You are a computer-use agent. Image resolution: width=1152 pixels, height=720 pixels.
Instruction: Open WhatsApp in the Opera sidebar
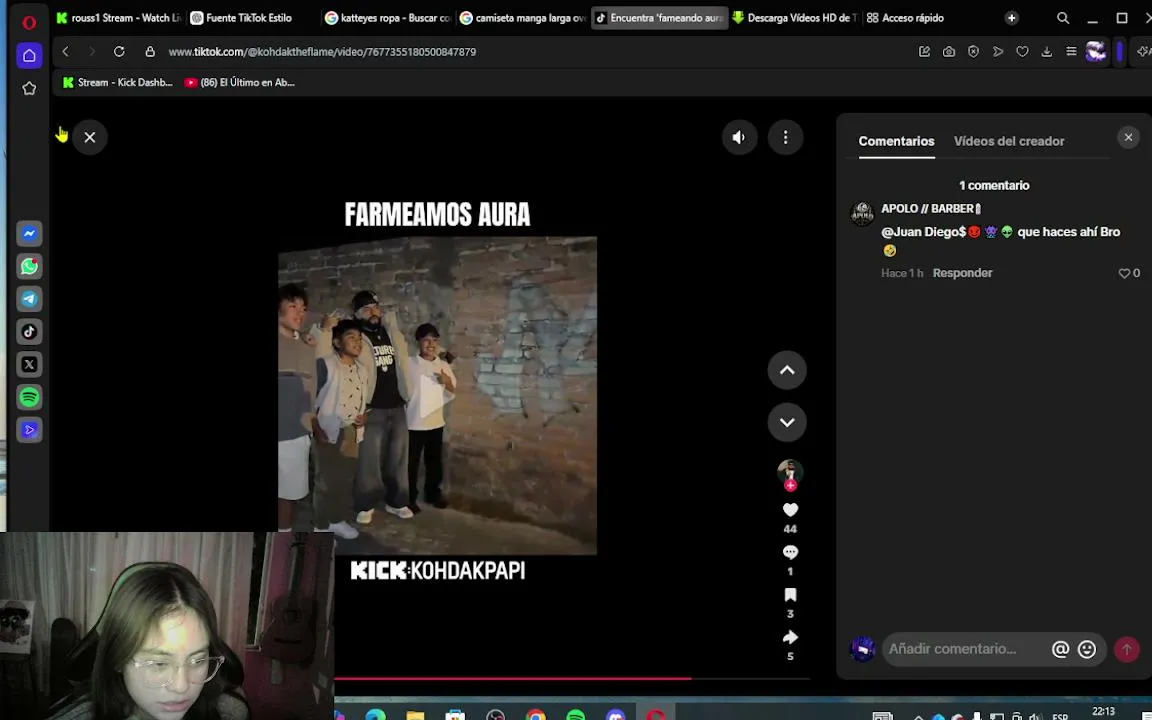[x=29, y=266]
